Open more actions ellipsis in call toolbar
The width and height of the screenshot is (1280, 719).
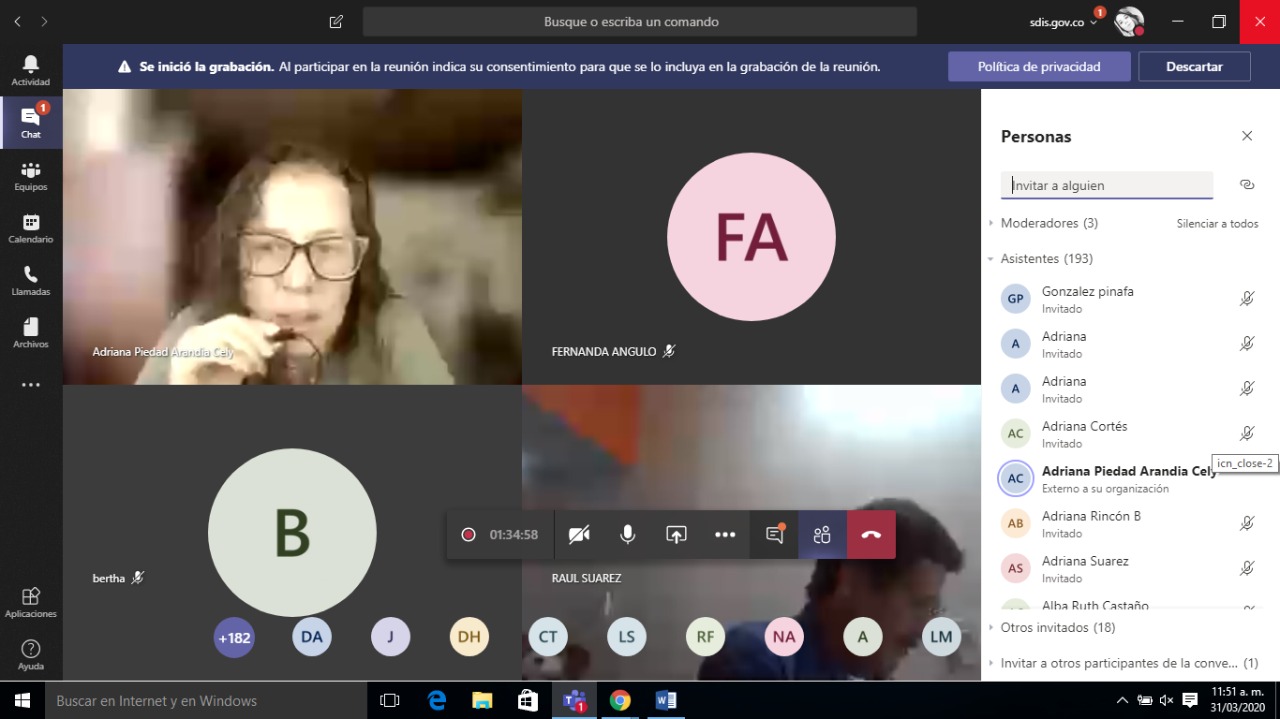[x=725, y=535]
